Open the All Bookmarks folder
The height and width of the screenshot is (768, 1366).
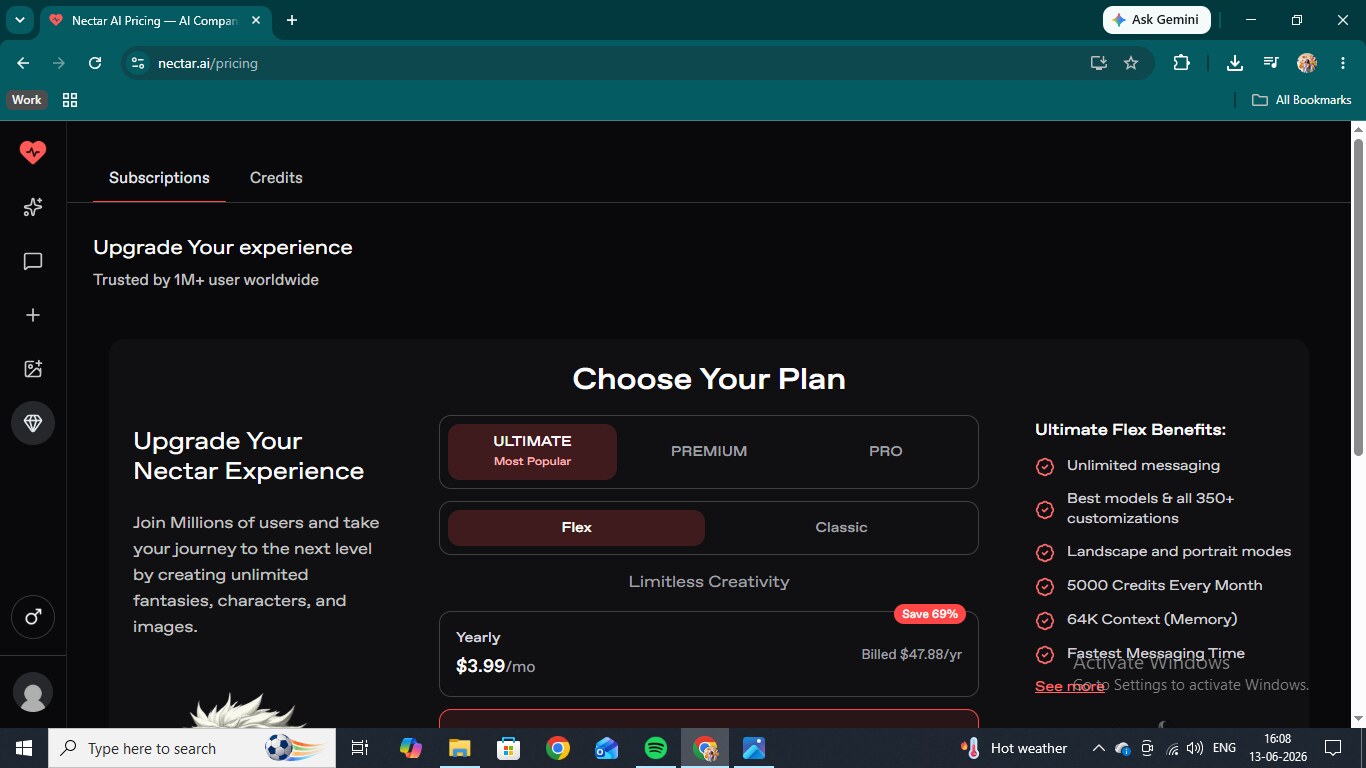click(x=1302, y=100)
